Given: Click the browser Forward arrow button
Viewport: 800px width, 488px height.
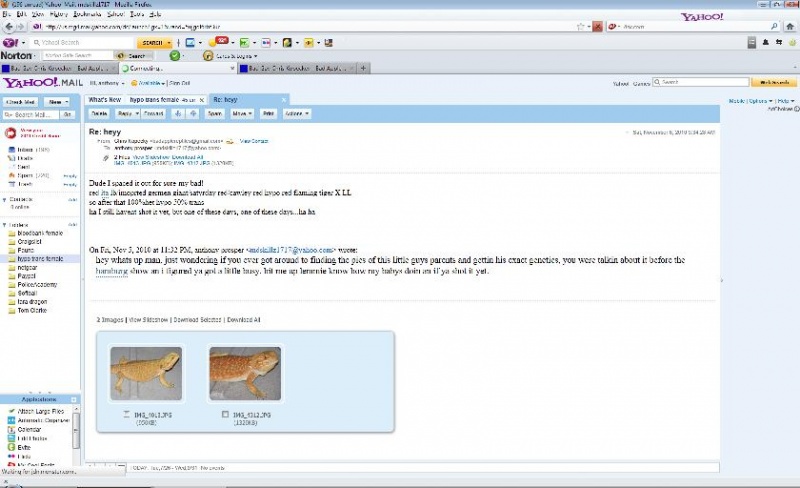Looking at the screenshot, I should [x=20, y=27].
